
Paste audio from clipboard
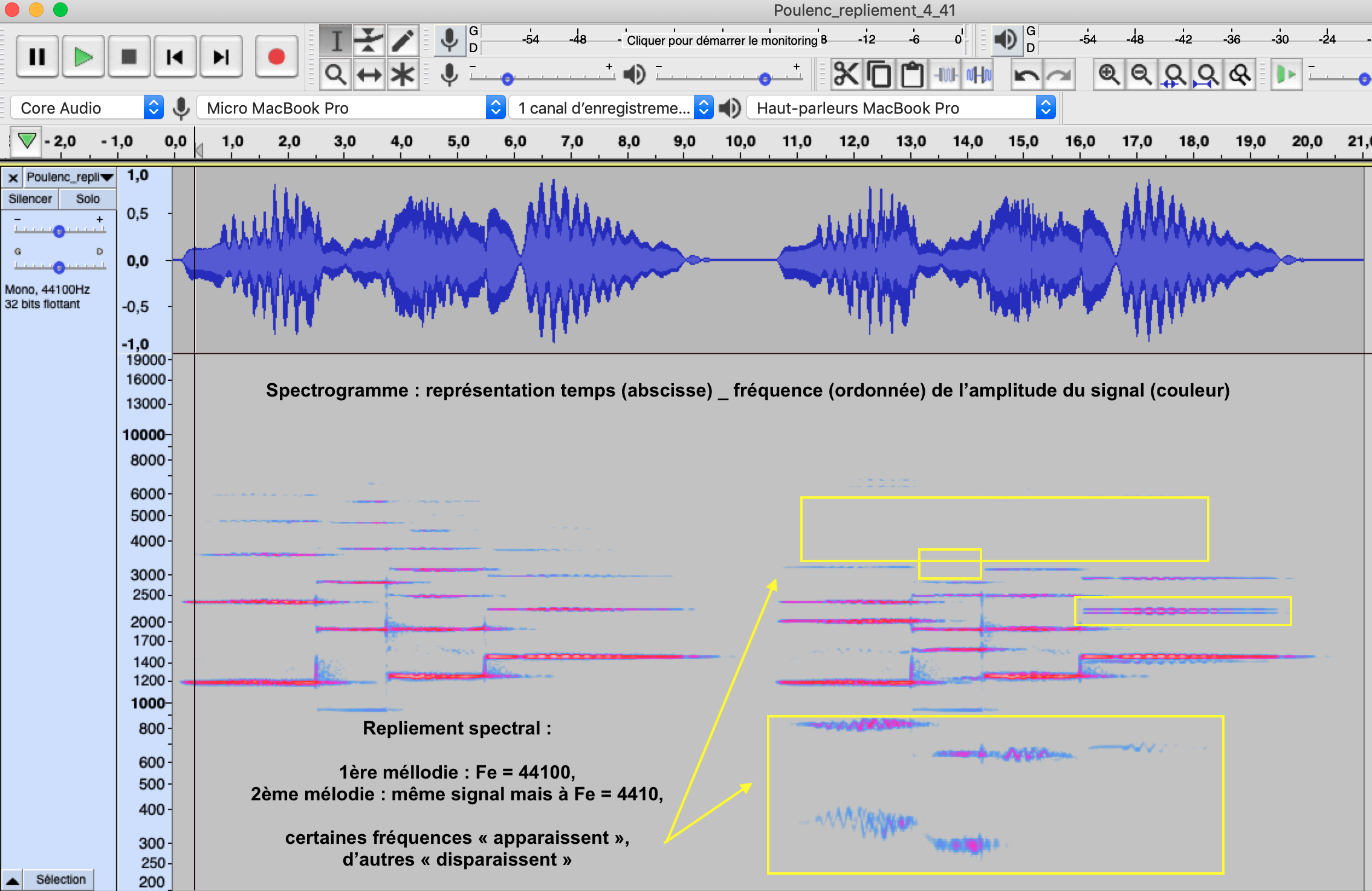pyautogui.click(x=911, y=74)
